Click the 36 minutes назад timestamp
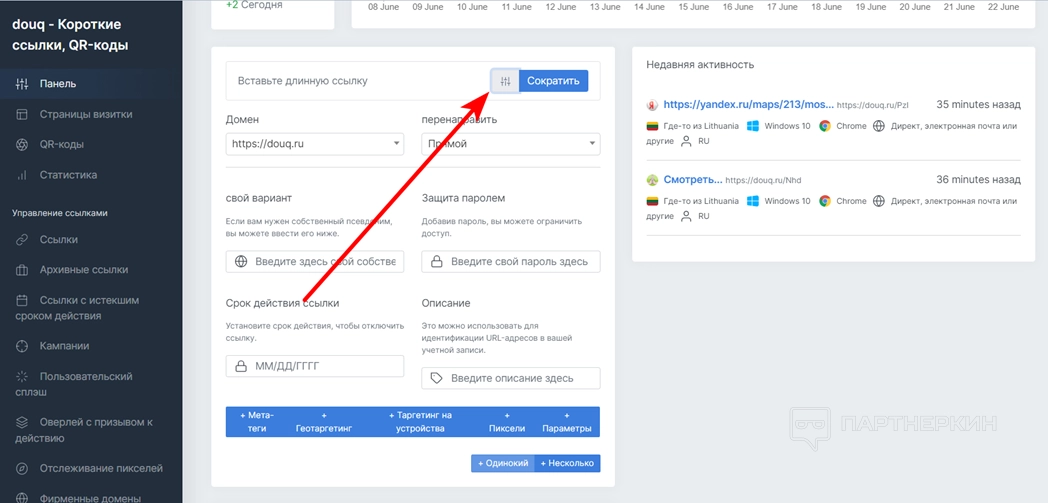Screen dimensions: 1048x503 [x=978, y=180]
